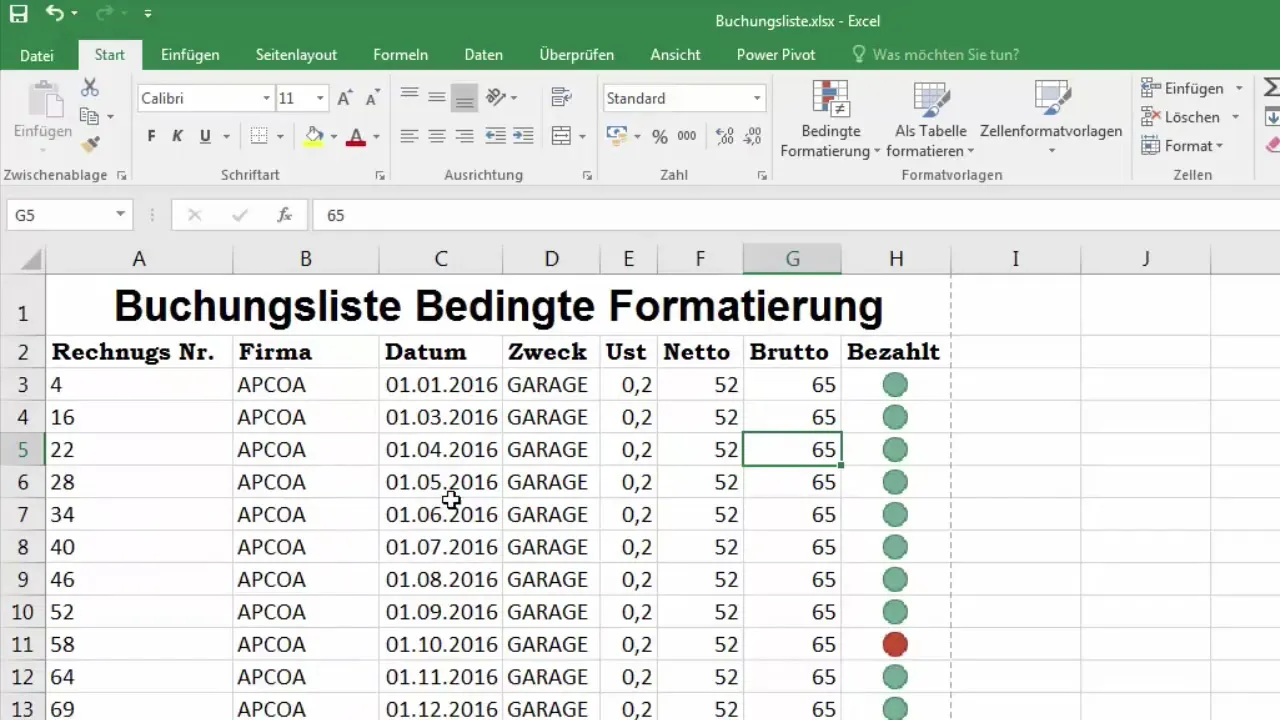Toggle wrap text icon
The height and width of the screenshot is (720, 1280).
click(561, 97)
